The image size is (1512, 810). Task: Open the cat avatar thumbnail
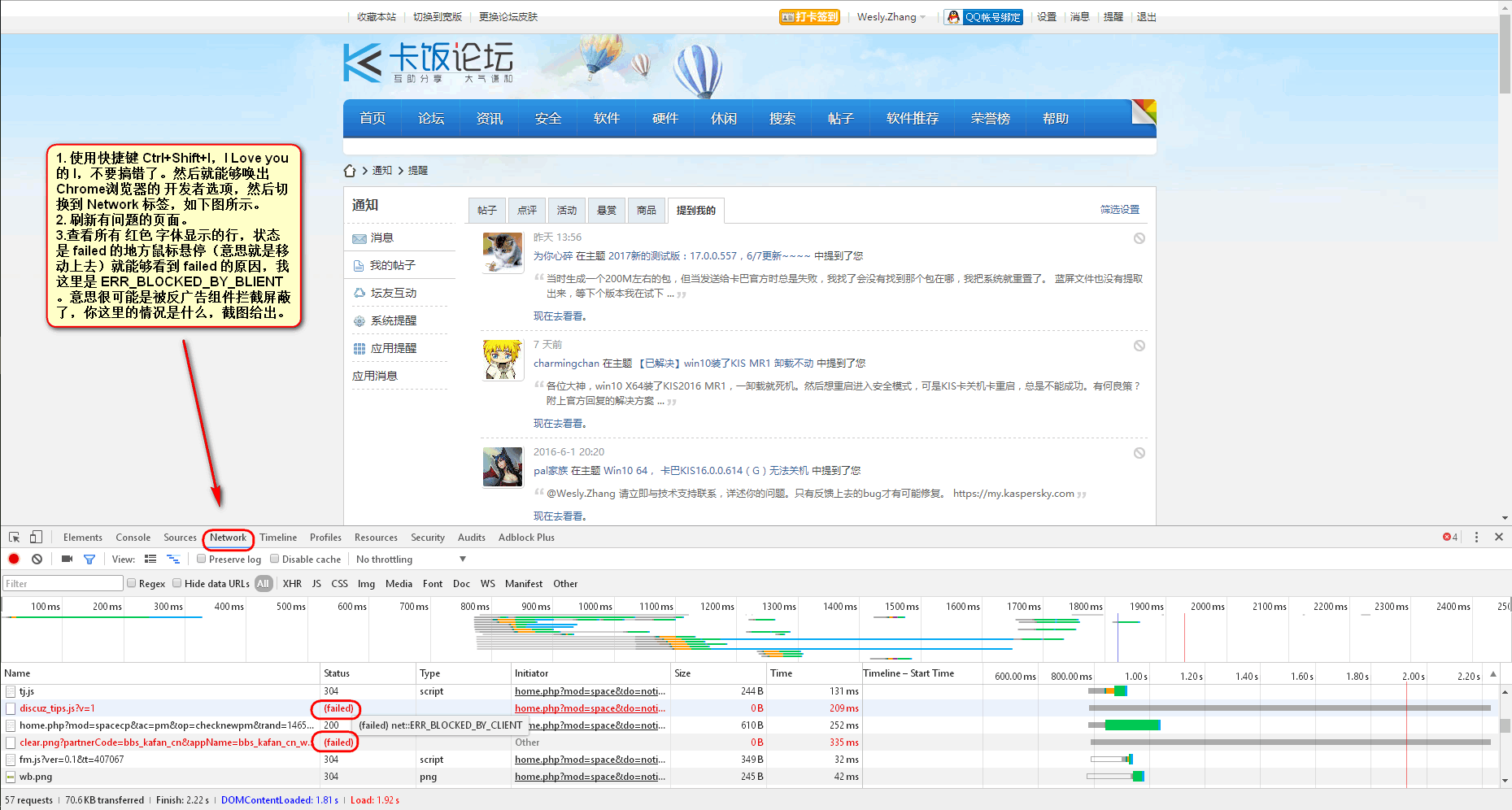pos(503,252)
